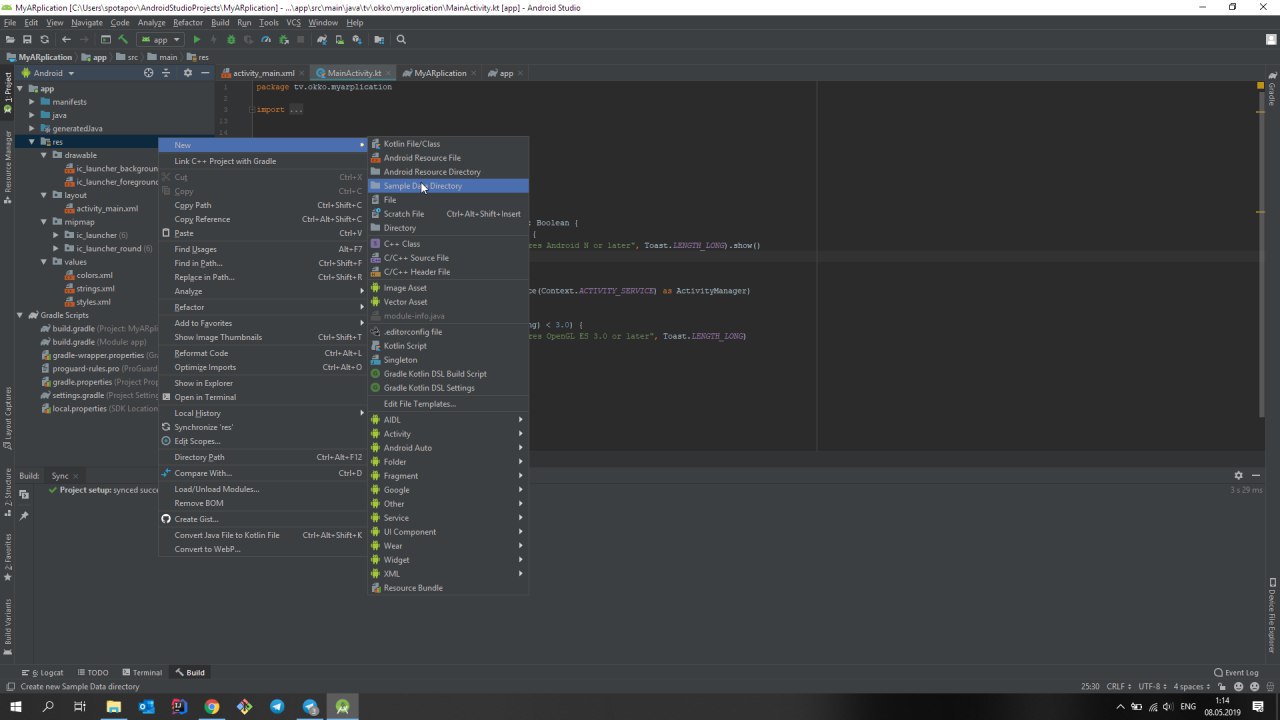Image resolution: width=1280 pixels, height=720 pixels.
Task: Switch to the activity_main.xml editor tab
Action: (263, 73)
